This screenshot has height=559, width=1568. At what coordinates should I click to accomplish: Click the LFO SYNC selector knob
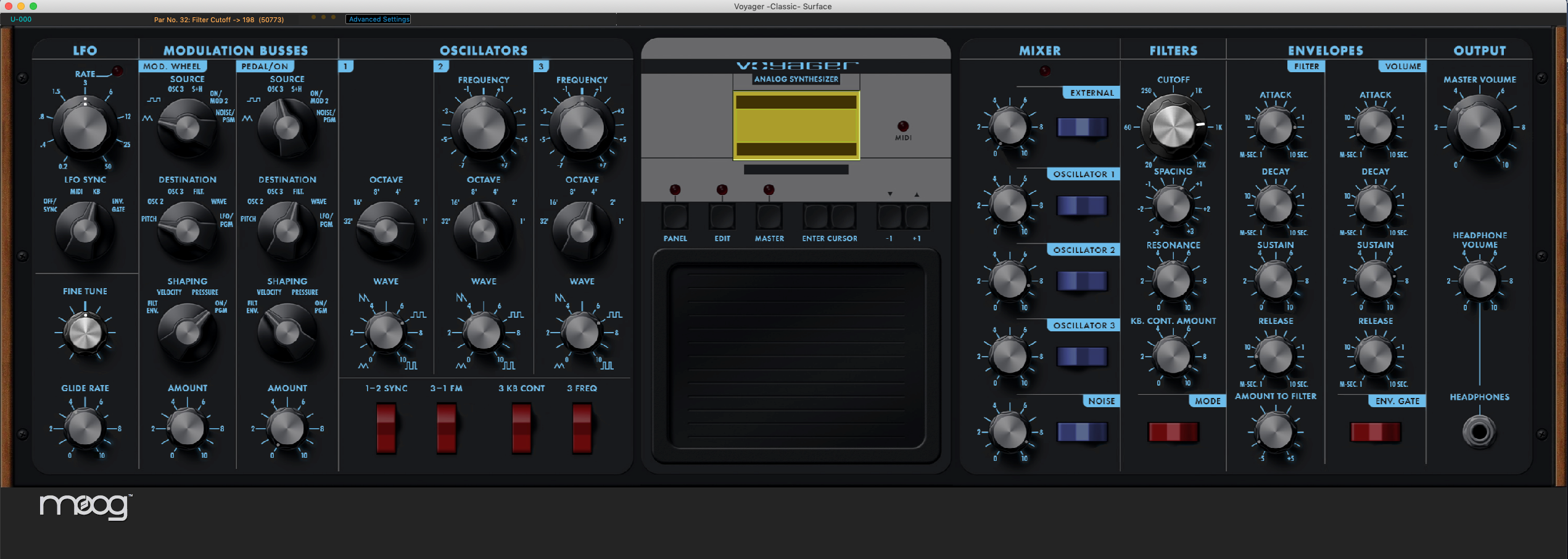85,231
